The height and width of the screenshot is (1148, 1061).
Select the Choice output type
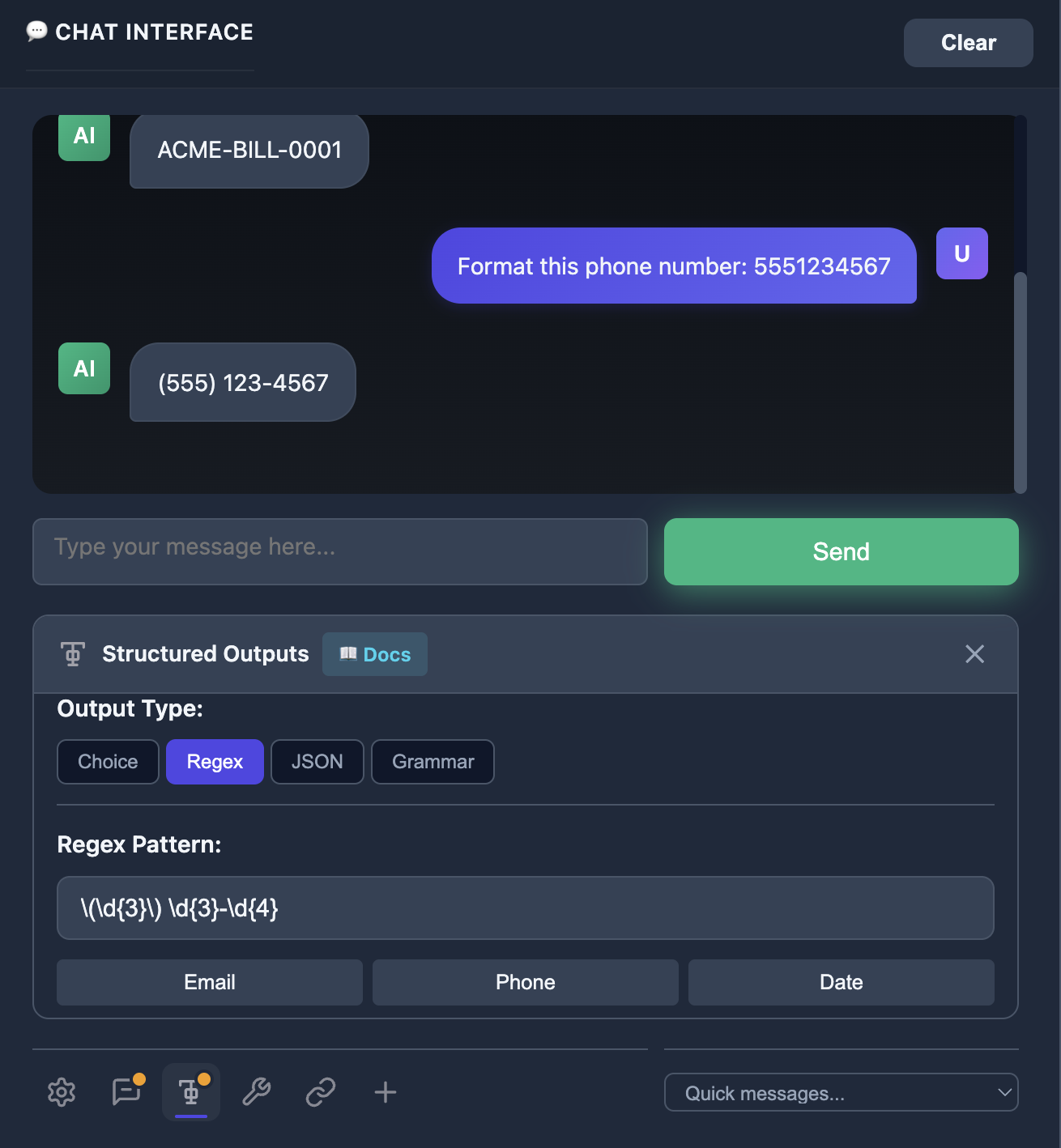click(x=108, y=762)
